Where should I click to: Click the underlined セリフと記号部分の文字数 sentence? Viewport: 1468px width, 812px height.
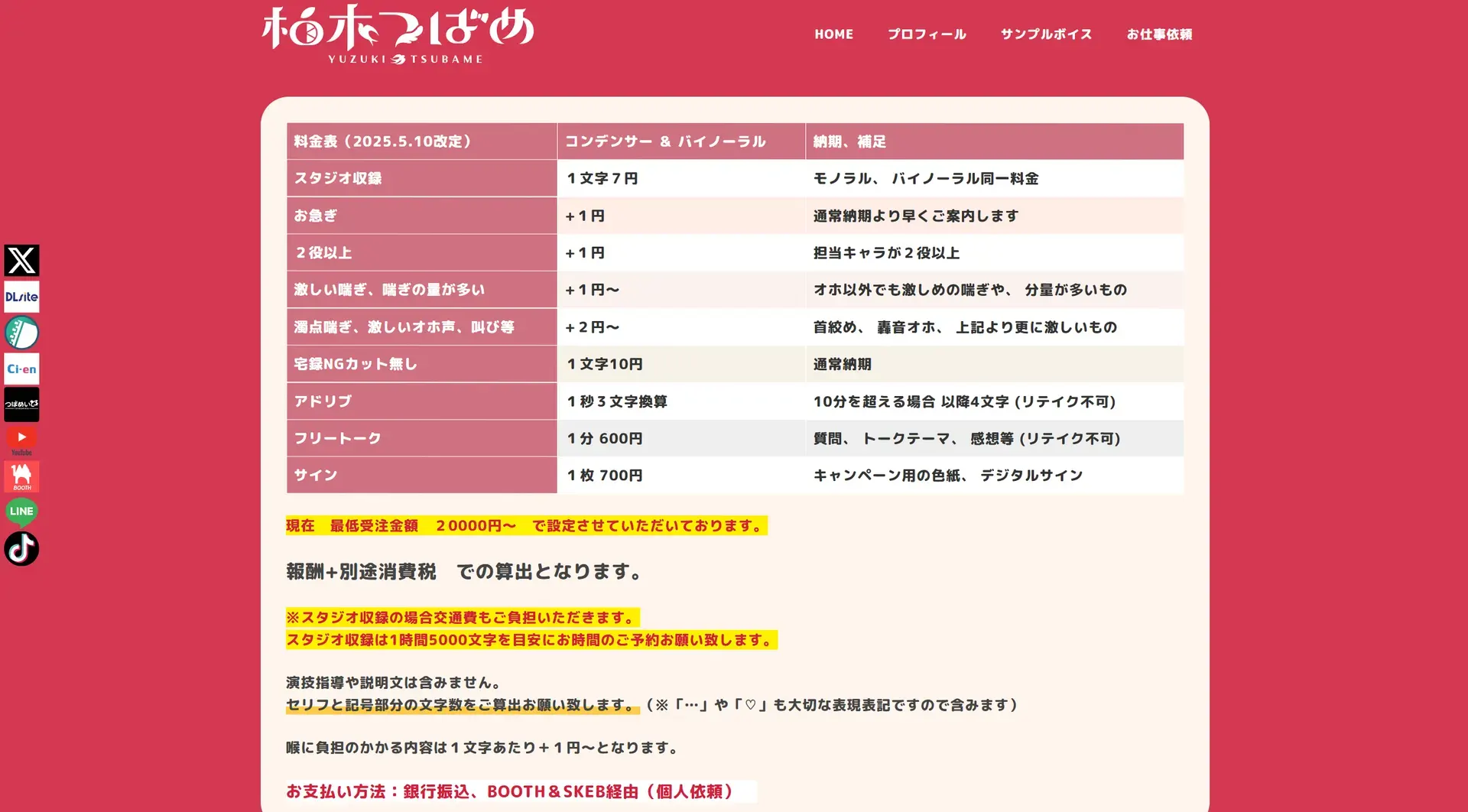(x=462, y=705)
